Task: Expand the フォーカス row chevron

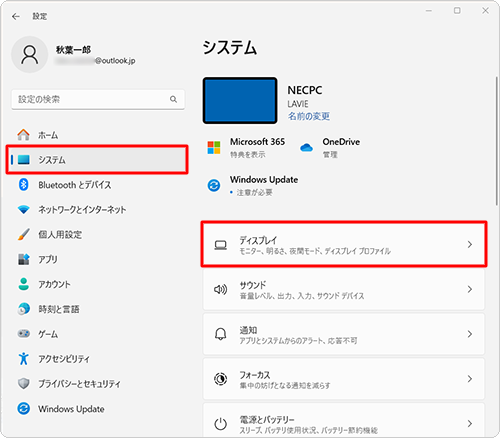Action: [x=470, y=379]
